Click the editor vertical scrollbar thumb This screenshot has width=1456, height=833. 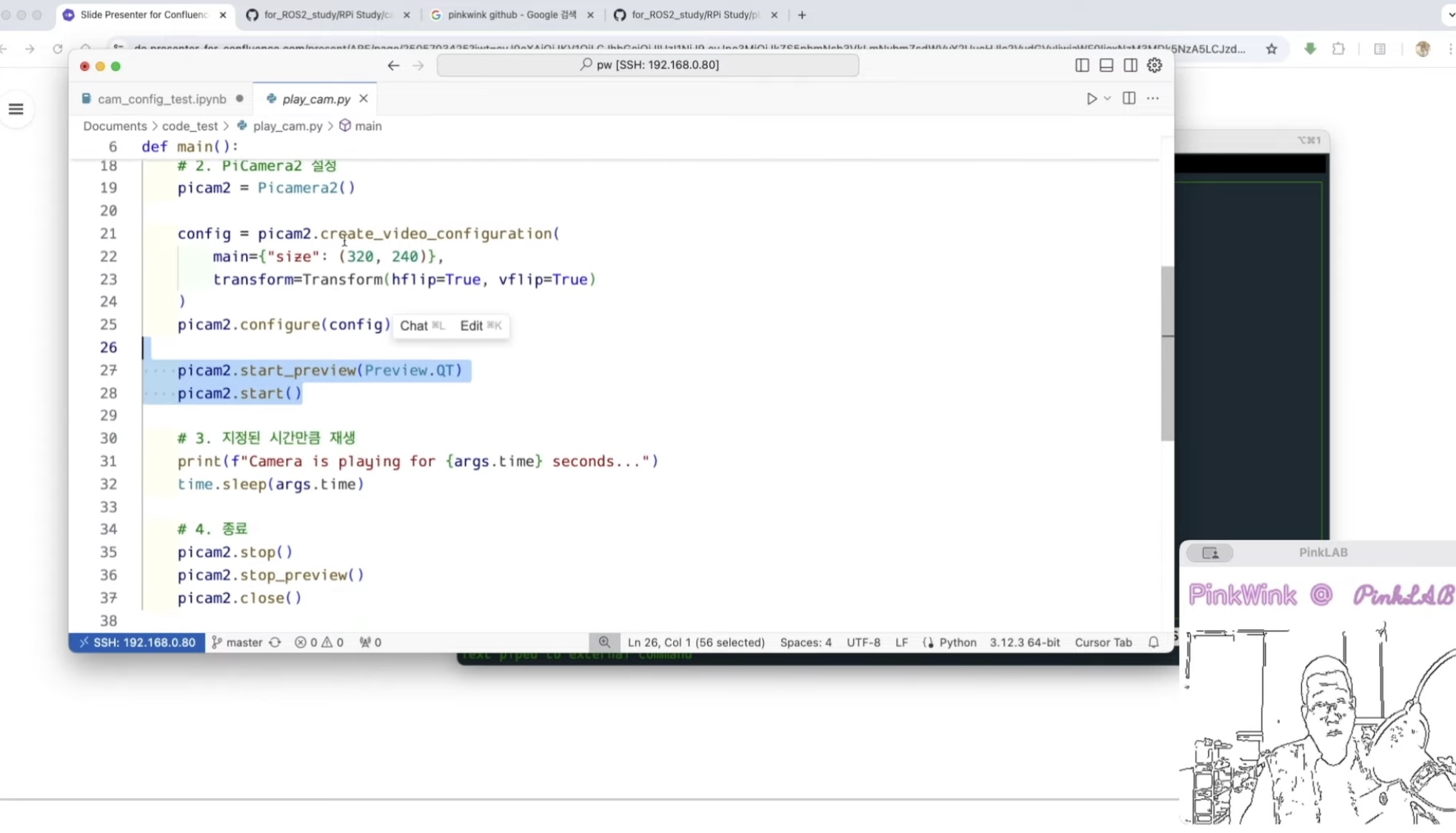click(1167, 353)
